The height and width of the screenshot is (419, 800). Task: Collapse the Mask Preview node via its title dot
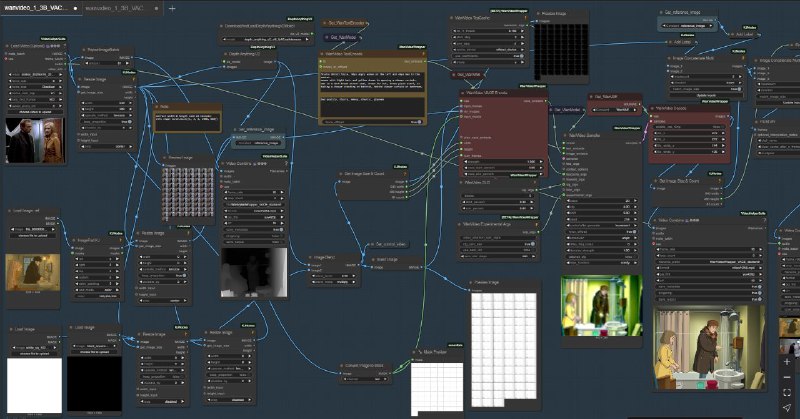pos(415,352)
